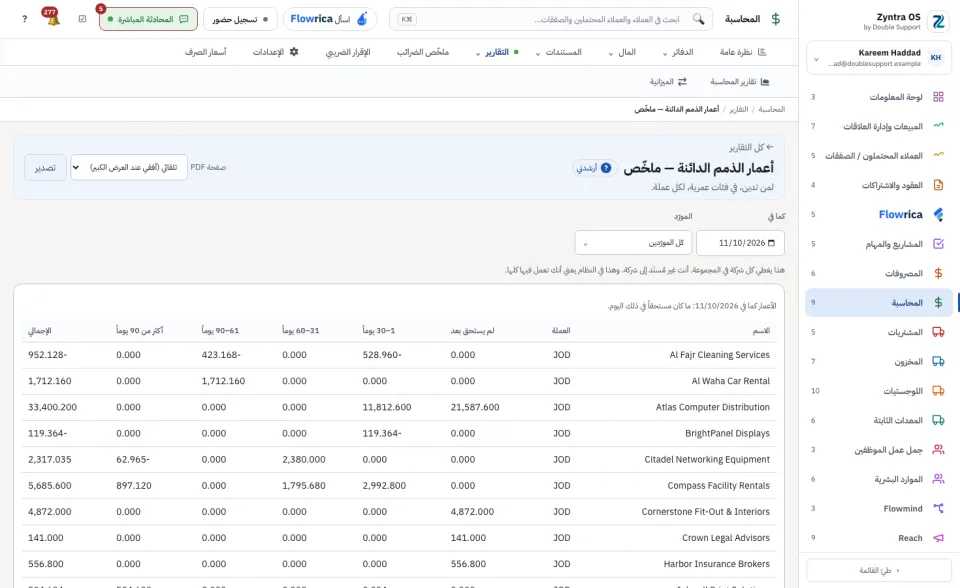
Task: Click the المحاسبة breadcrumb link
Action: click(x=771, y=109)
